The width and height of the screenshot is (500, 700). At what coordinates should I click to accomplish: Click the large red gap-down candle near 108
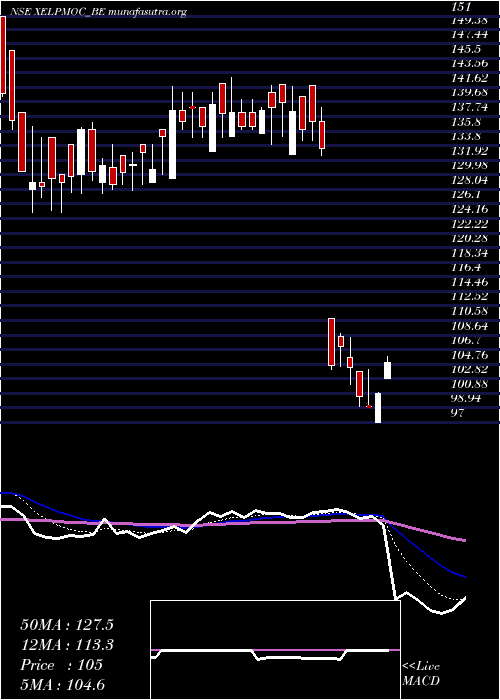click(x=331, y=343)
